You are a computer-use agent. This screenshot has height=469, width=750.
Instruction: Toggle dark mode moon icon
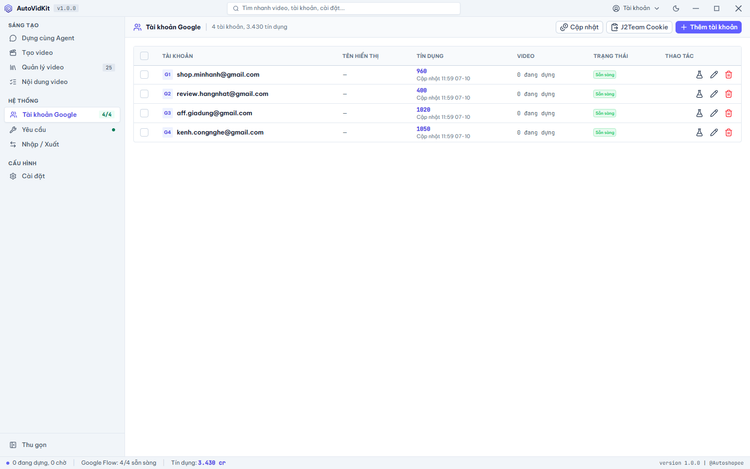pyautogui.click(x=676, y=8)
